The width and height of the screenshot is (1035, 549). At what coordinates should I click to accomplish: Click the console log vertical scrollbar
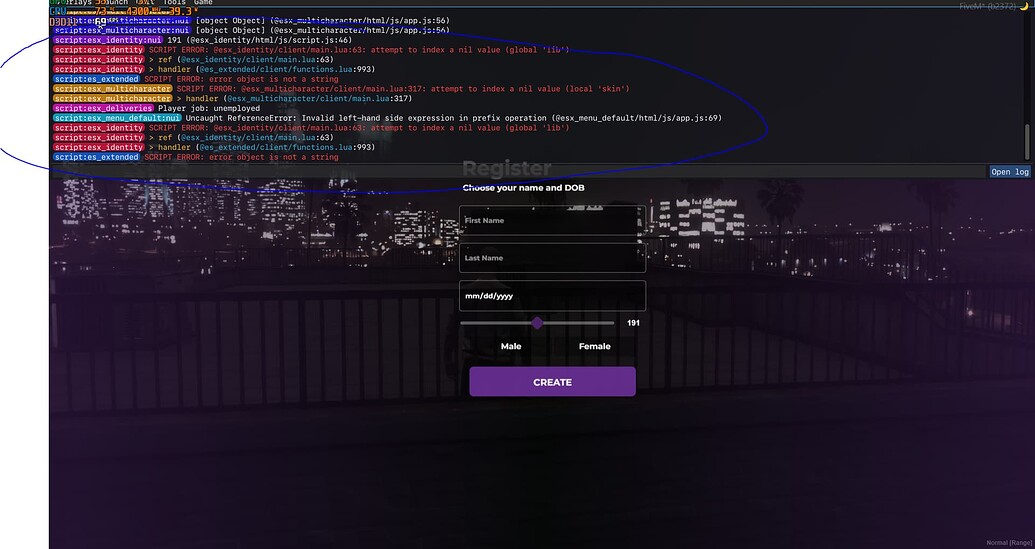(1026, 142)
